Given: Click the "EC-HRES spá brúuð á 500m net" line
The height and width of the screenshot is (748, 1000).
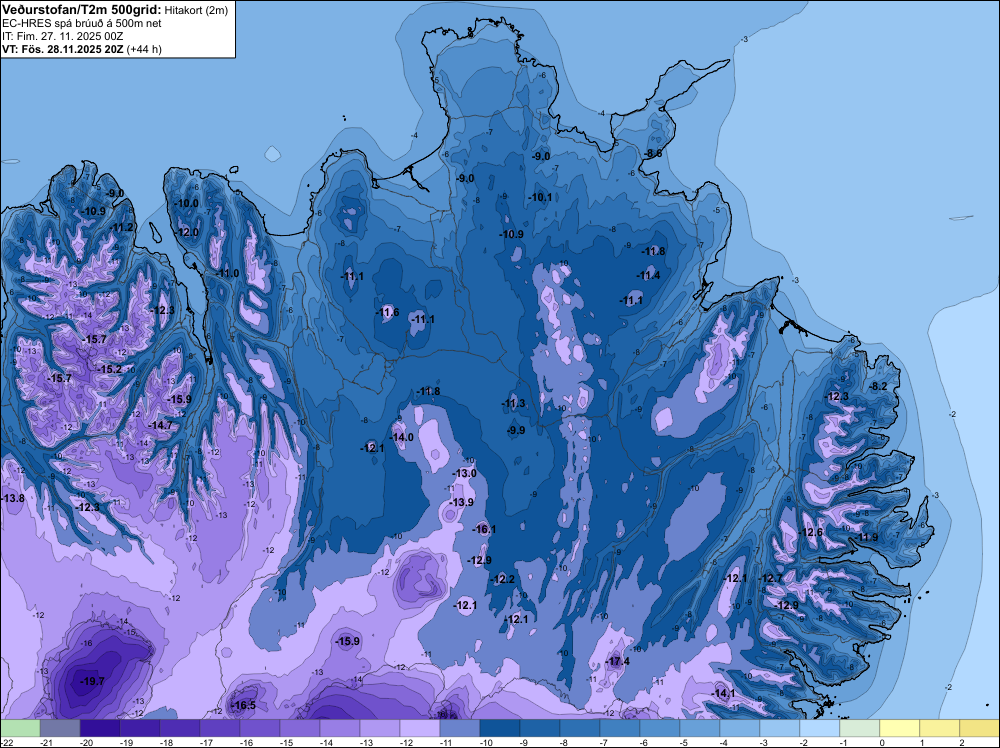Looking at the screenshot, I should pyautogui.click(x=82, y=24).
